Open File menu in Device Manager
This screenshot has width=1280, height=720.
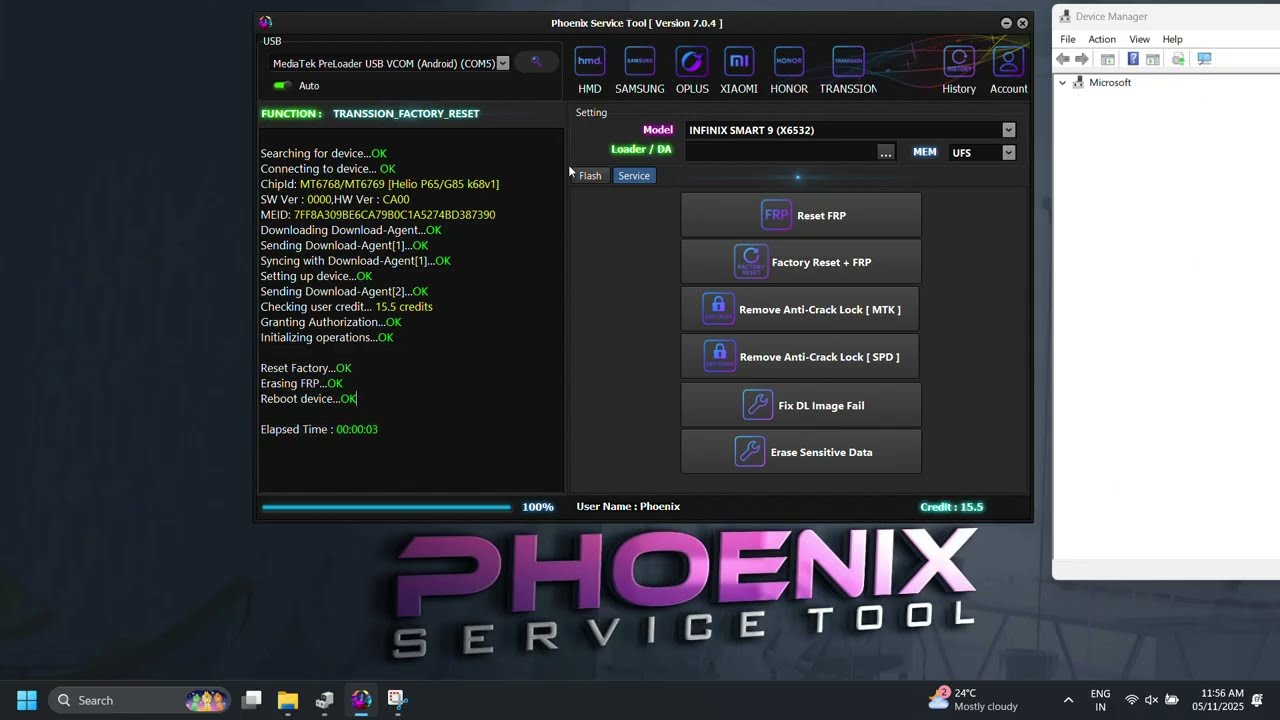1068,39
